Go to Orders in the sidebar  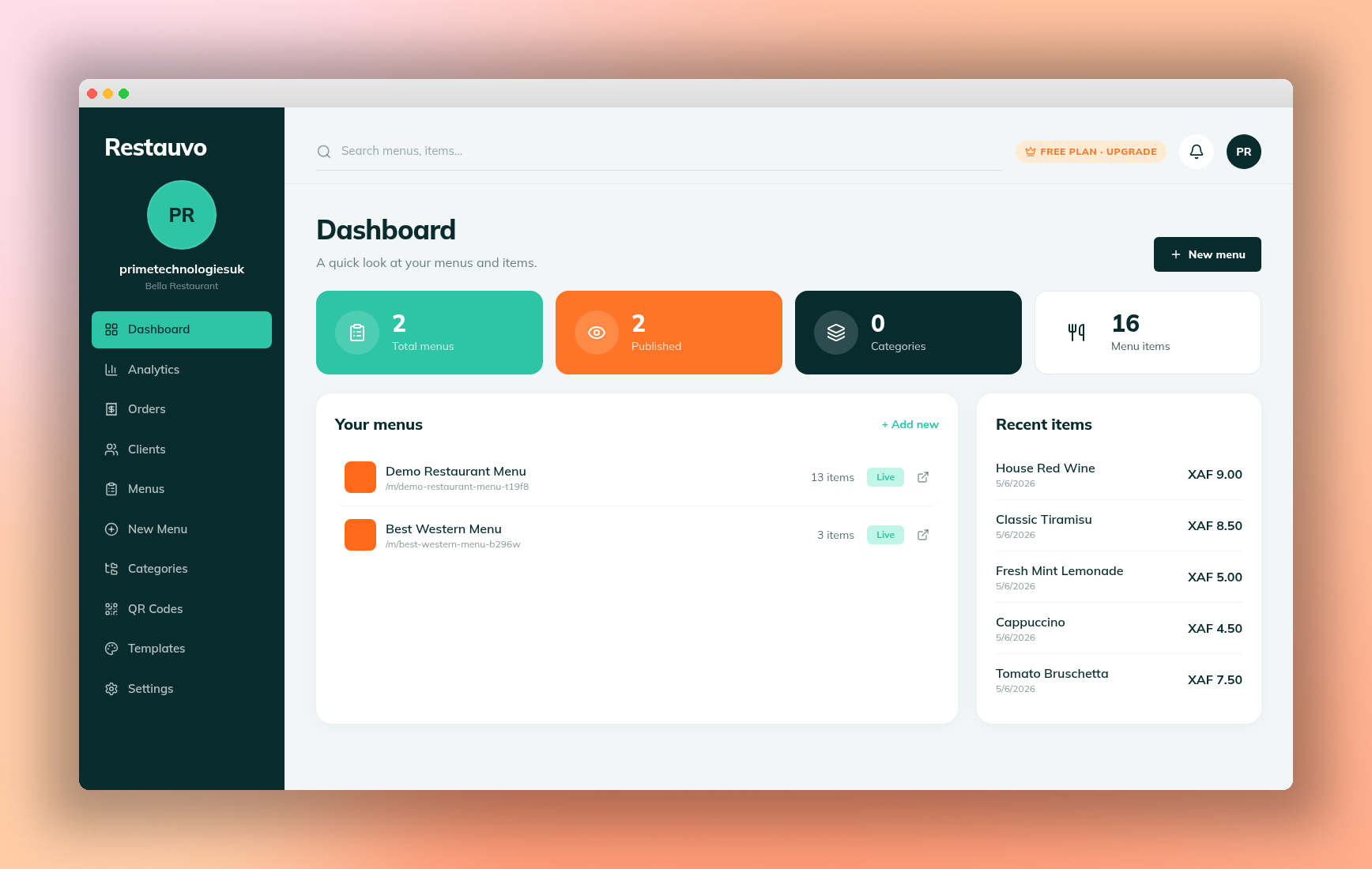(182, 409)
